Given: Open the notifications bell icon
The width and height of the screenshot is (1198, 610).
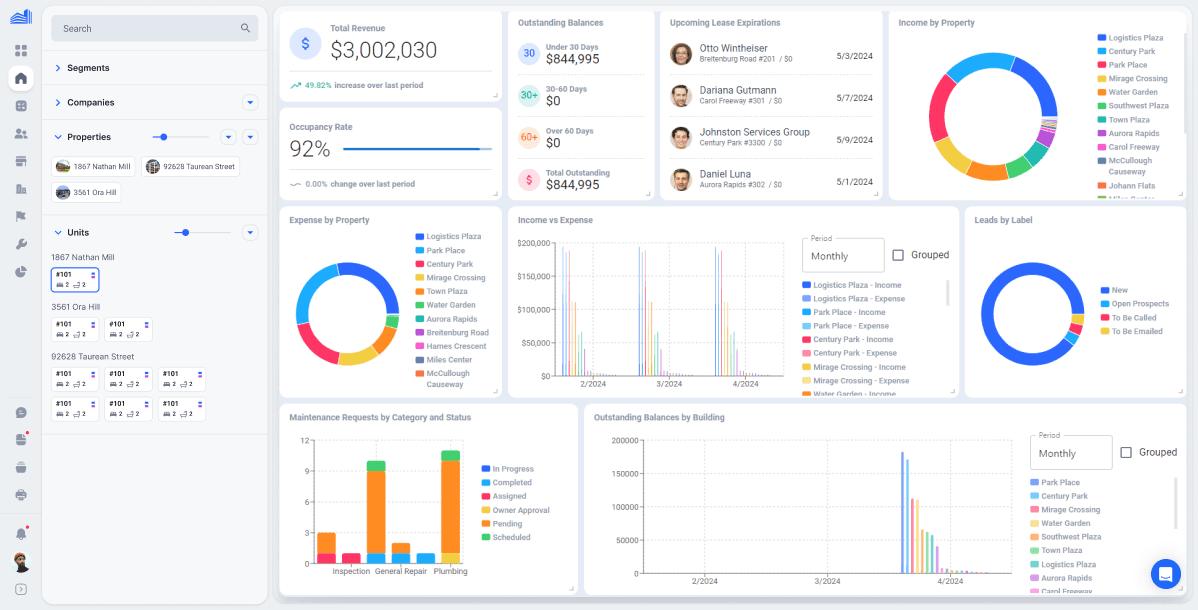Looking at the screenshot, I should (21, 534).
